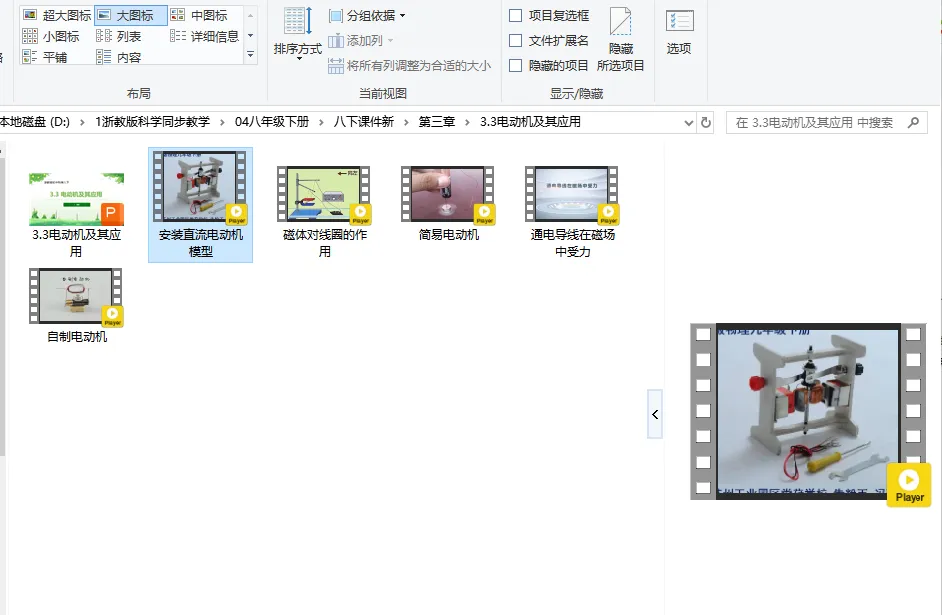Viewport: 942px width, 615px height.
Task: Expand chevron after 04八年级下册
Action: point(321,123)
